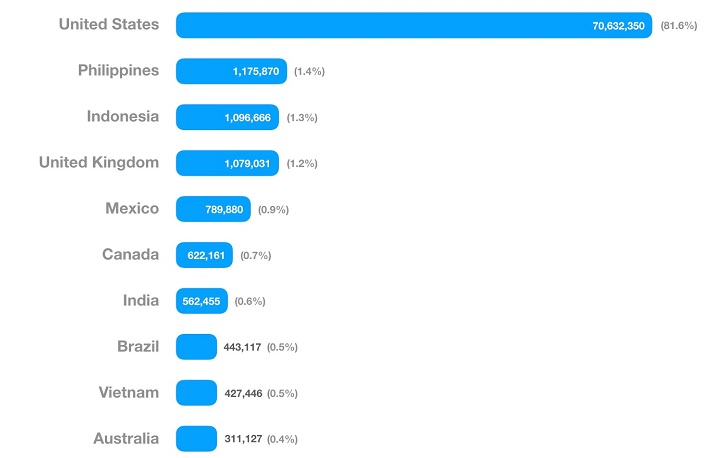Click the Indonesia bar showing 1,096,666

coord(227,117)
